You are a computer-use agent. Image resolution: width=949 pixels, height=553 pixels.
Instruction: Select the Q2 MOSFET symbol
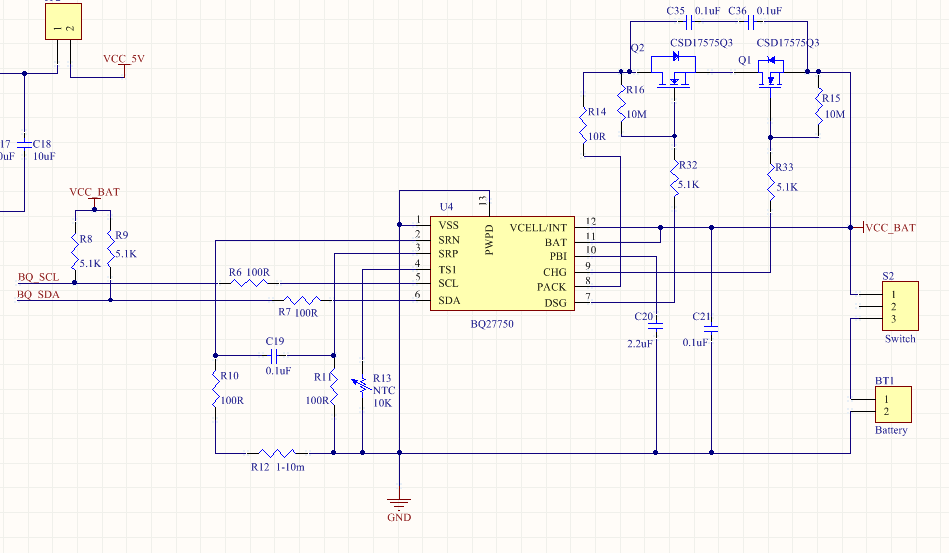(673, 72)
